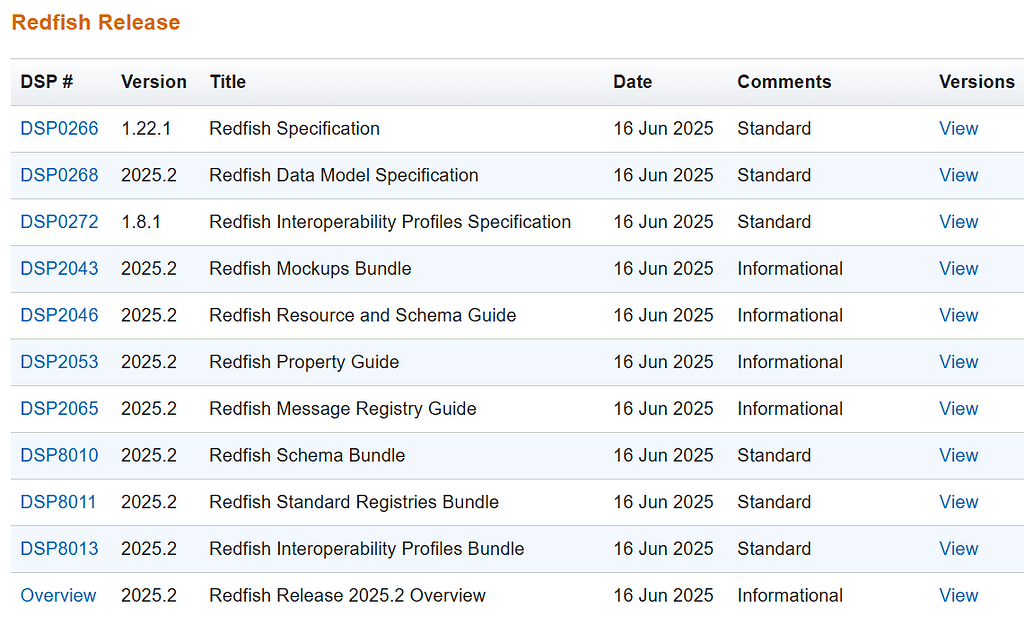Click the Redfish Release heading
The width and height of the screenshot is (1024, 624).
(95, 22)
